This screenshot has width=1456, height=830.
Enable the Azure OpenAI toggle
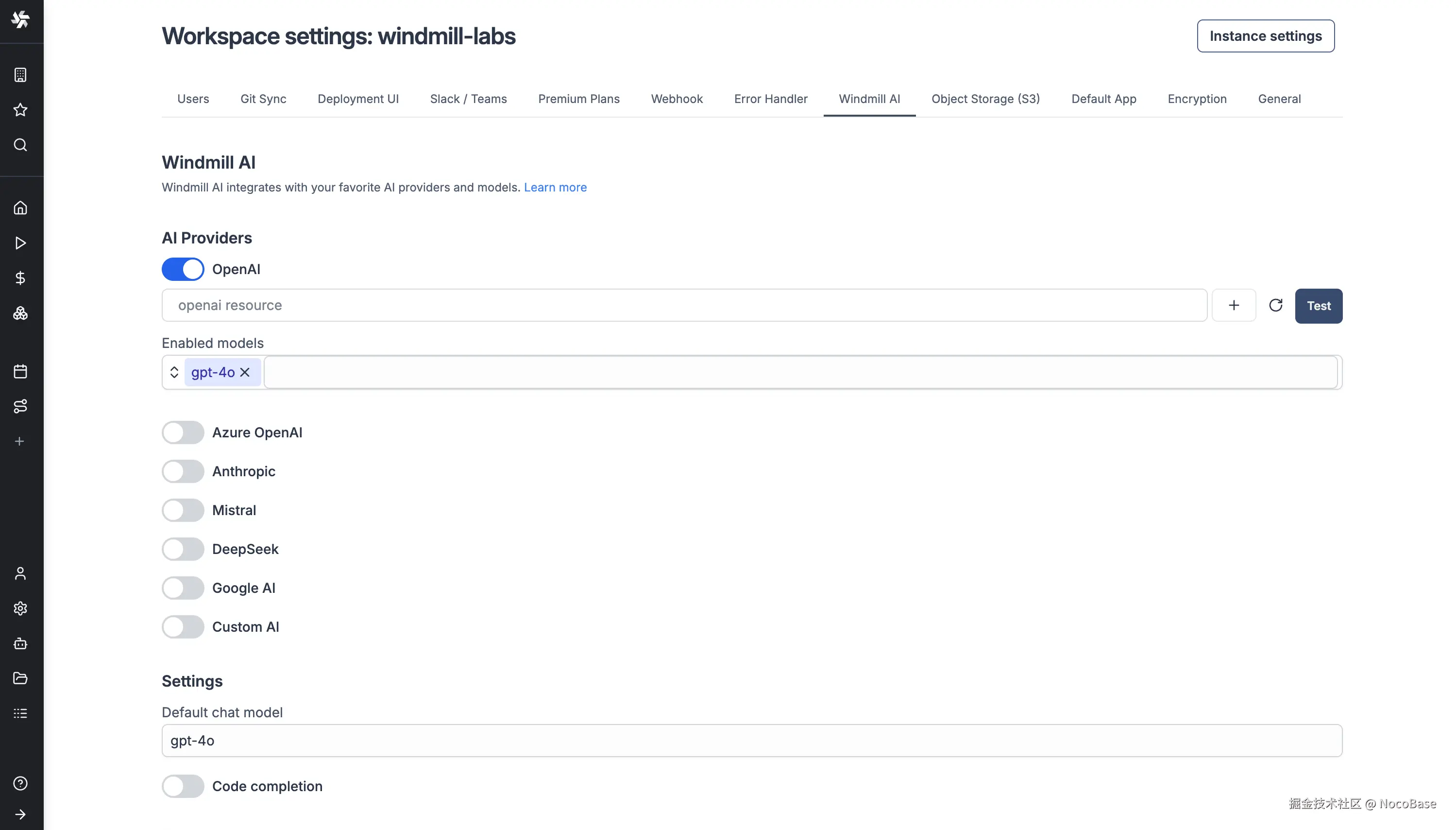pyautogui.click(x=183, y=432)
